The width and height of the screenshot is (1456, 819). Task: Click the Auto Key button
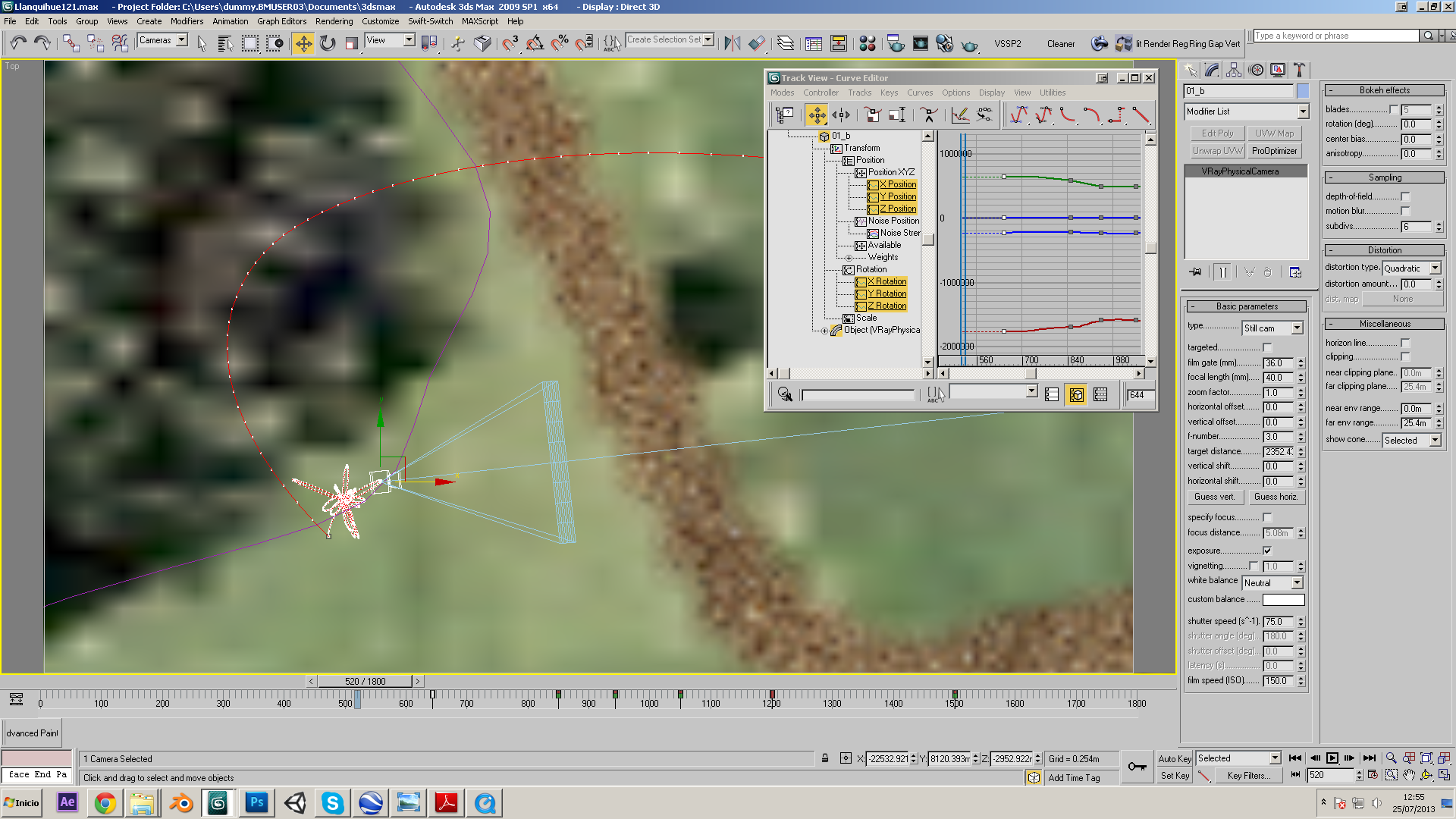(x=1175, y=758)
